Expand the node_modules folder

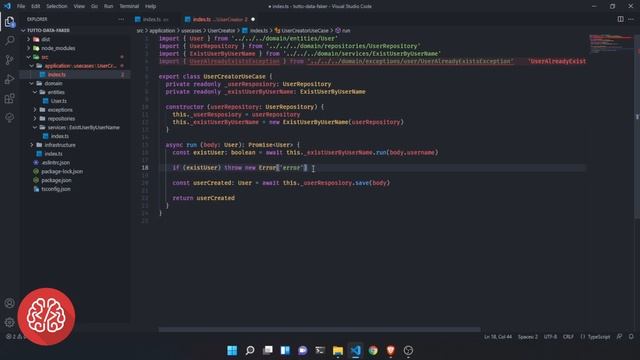[58, 48]
